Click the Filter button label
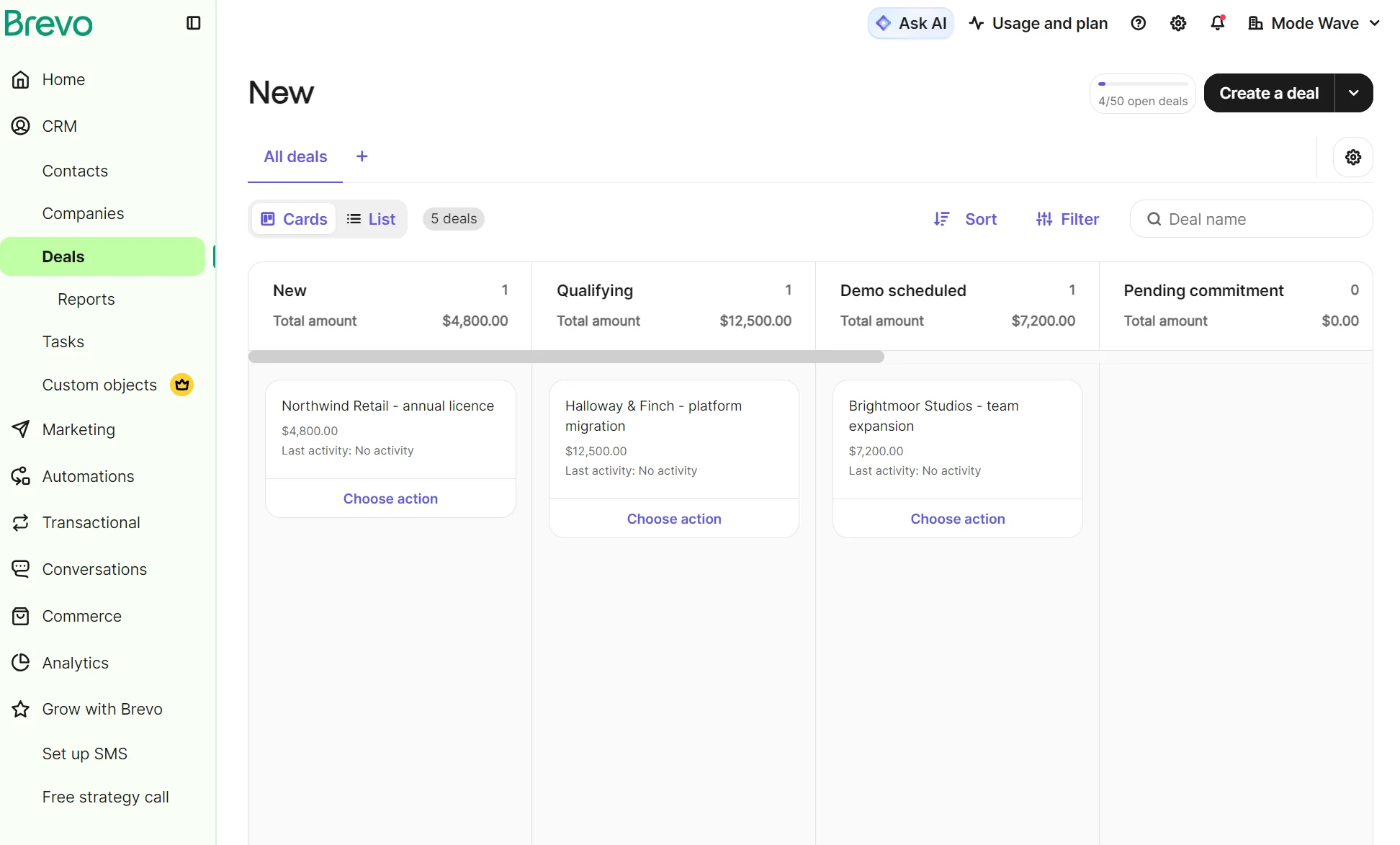The width and height of the screenshot is (1400, 845). coord(1080,219)
